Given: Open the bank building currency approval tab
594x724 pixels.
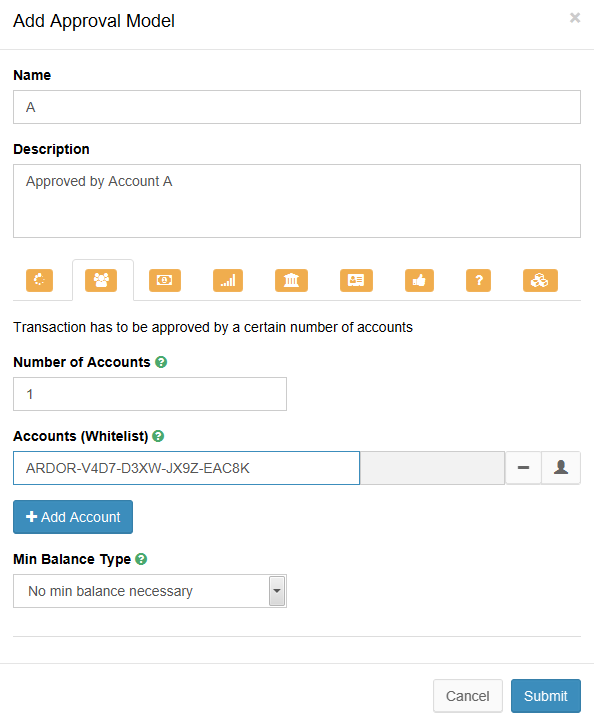Looking at the screenshot, I should pyautogui.click(x=291, y=280).
